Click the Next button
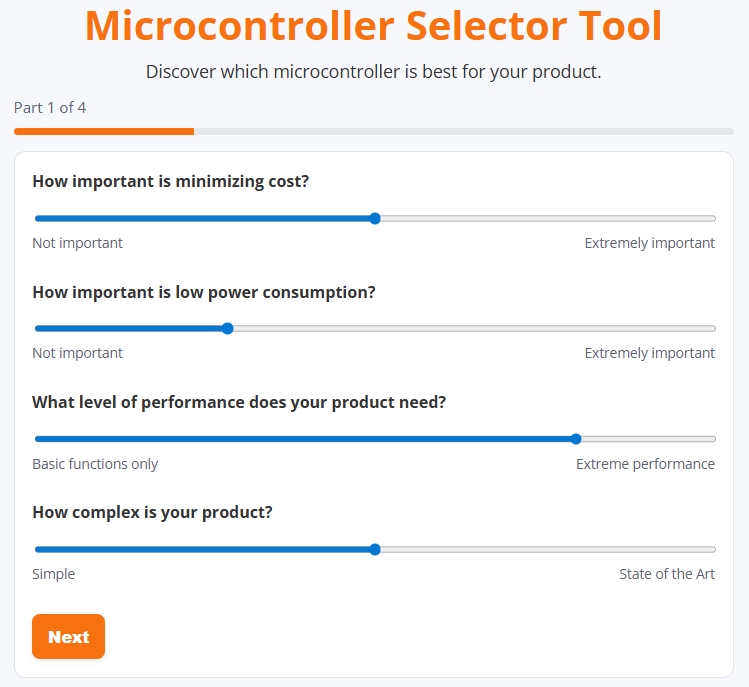The image size is (749, 687). (x=68, y=637)
